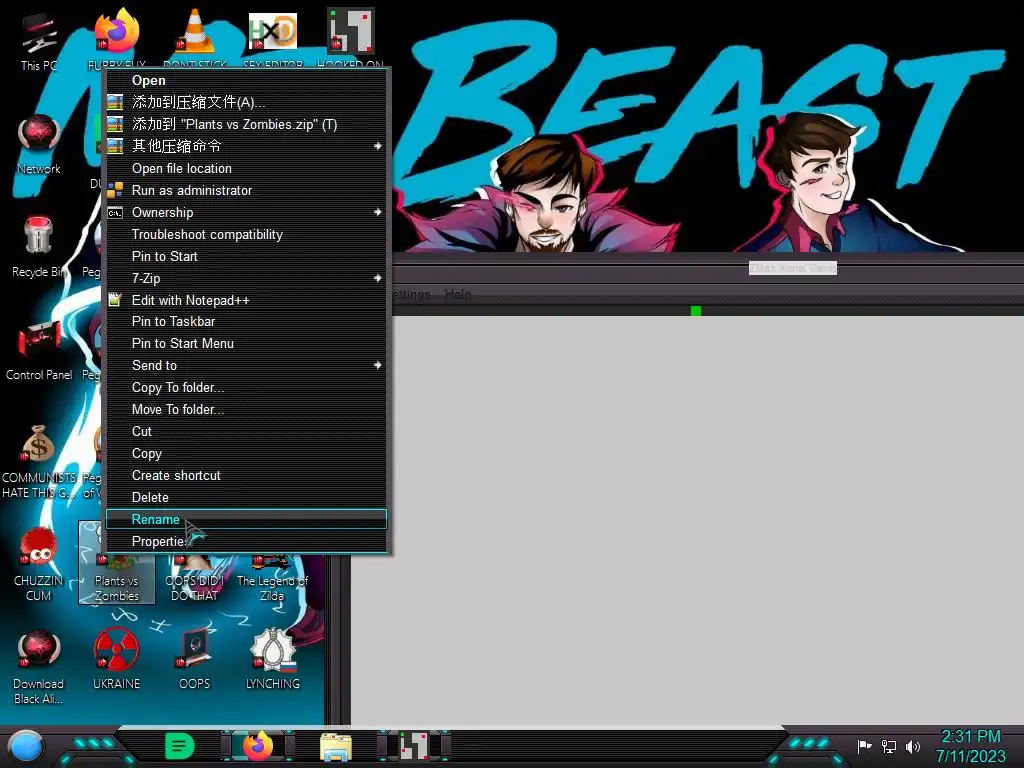
Task: Click the Start orb button
Action: tap(26, 746)
